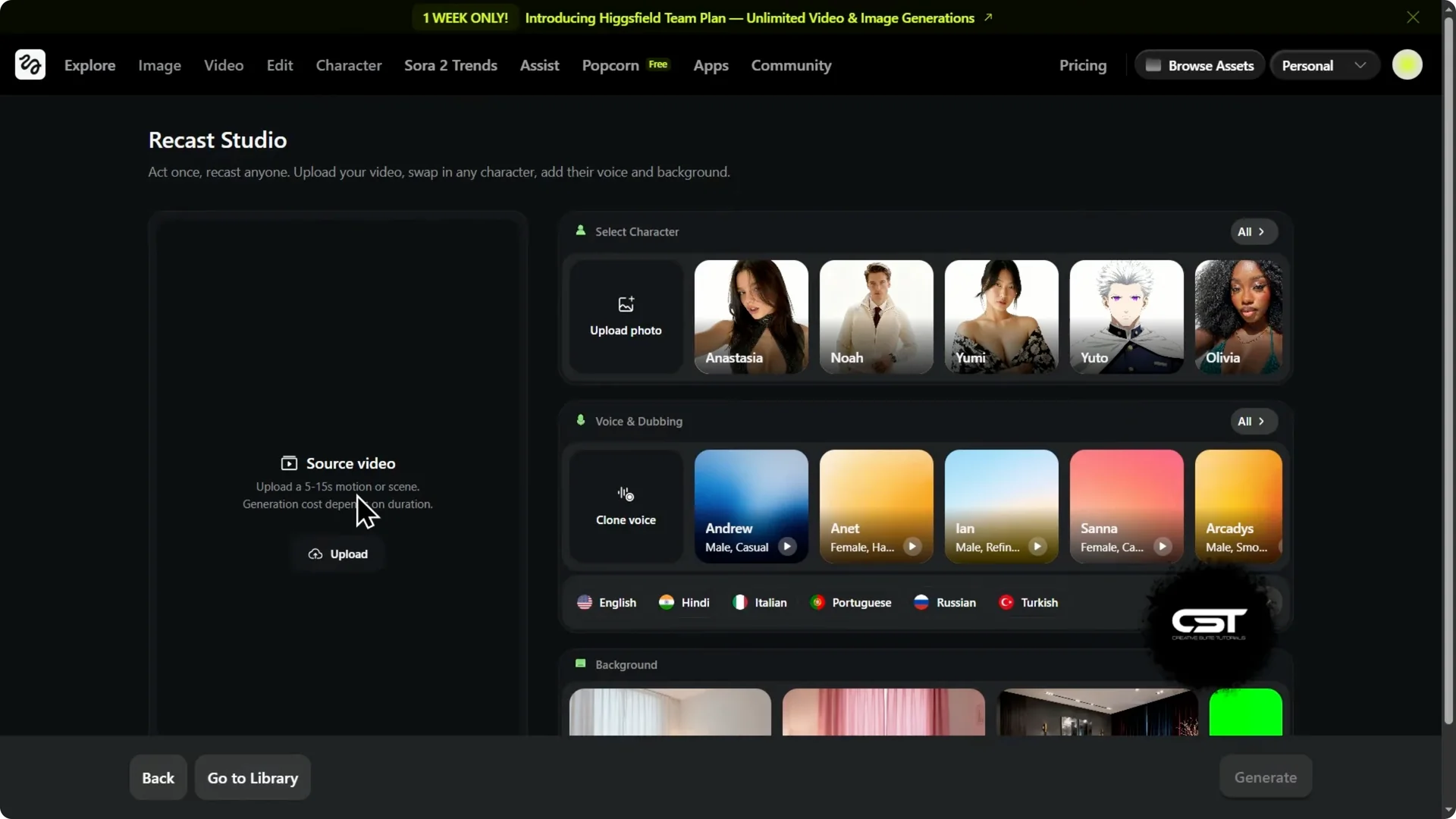Expand All characters in Select Character
Image resolution: width=1456 pixels, height=819 pixels.
(x=1253, y=231)
